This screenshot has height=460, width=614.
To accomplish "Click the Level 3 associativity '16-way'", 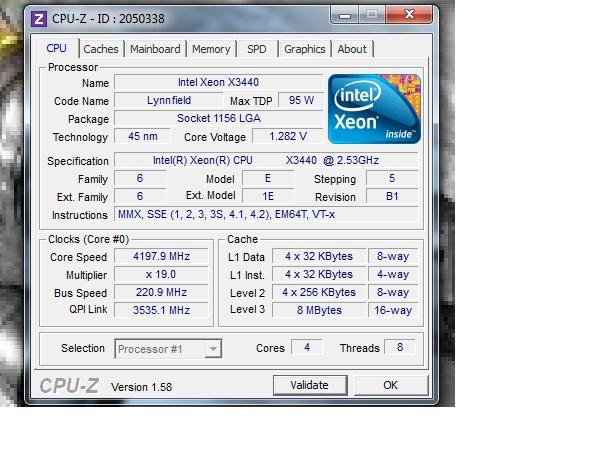I will coord(393,310).
